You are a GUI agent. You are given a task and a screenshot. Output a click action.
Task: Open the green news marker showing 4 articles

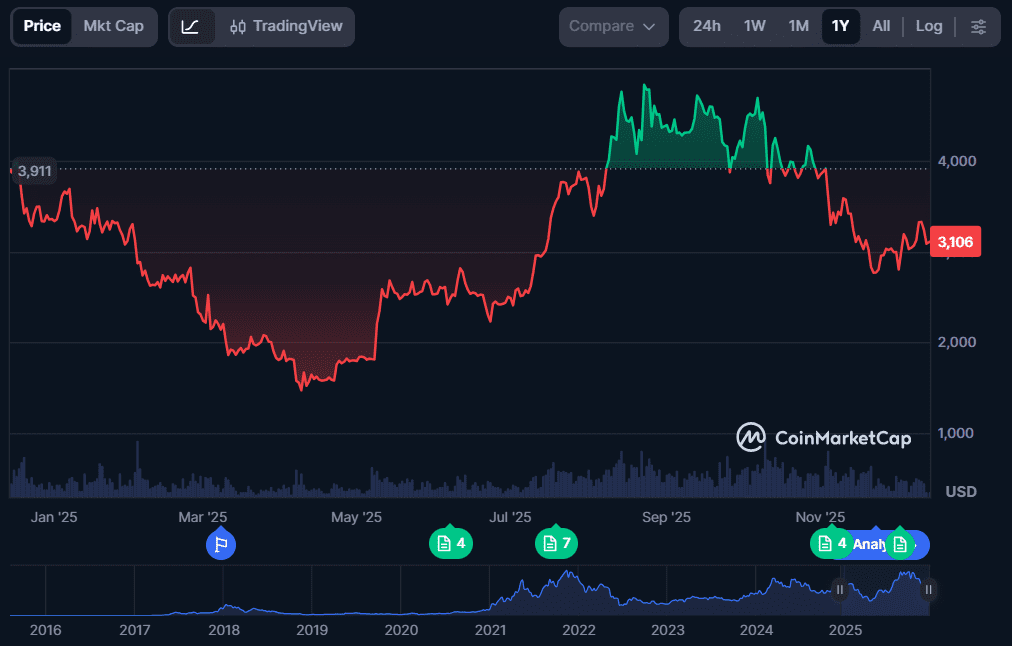point(451,543)
